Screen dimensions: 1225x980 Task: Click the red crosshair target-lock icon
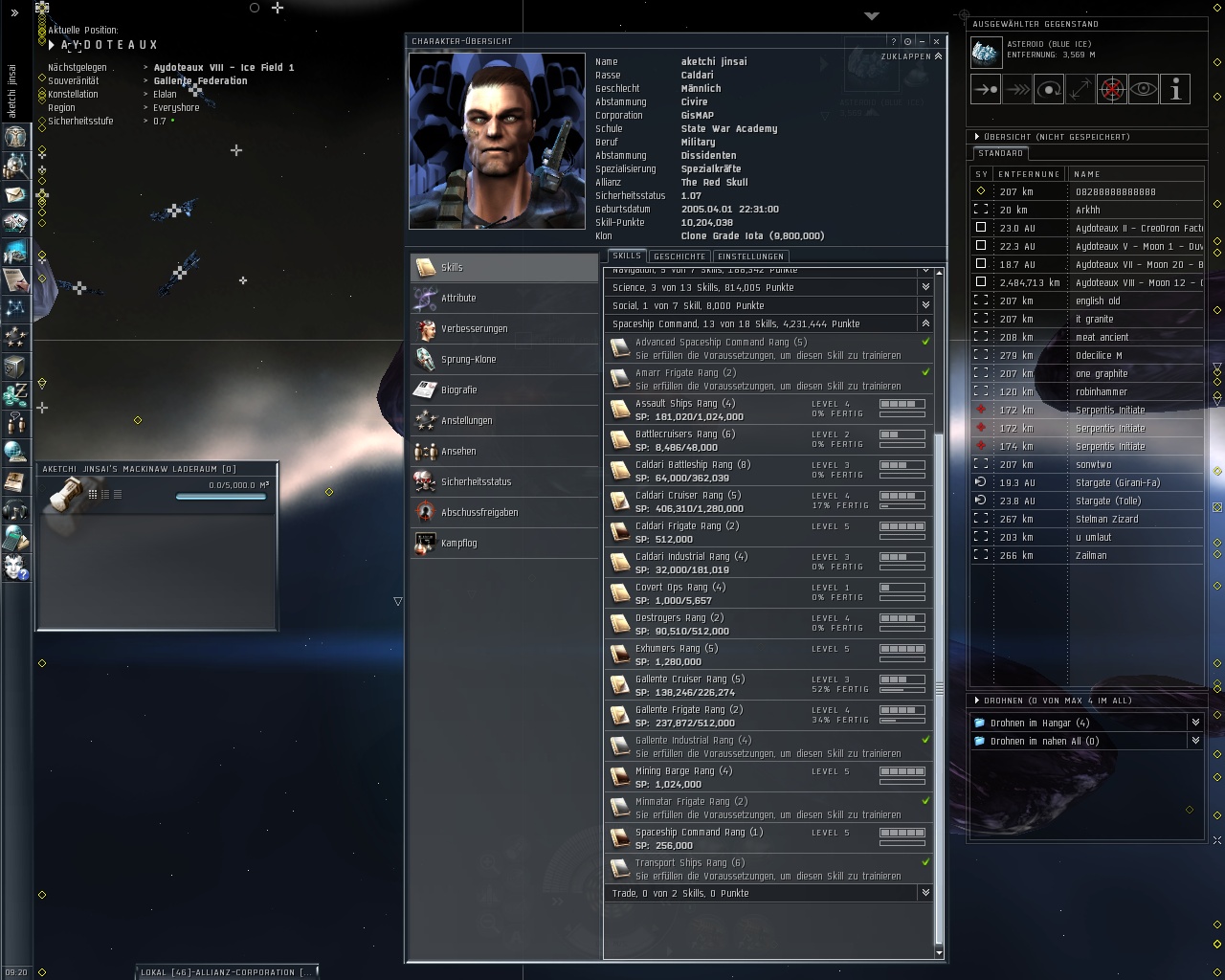pos(1112,89)
